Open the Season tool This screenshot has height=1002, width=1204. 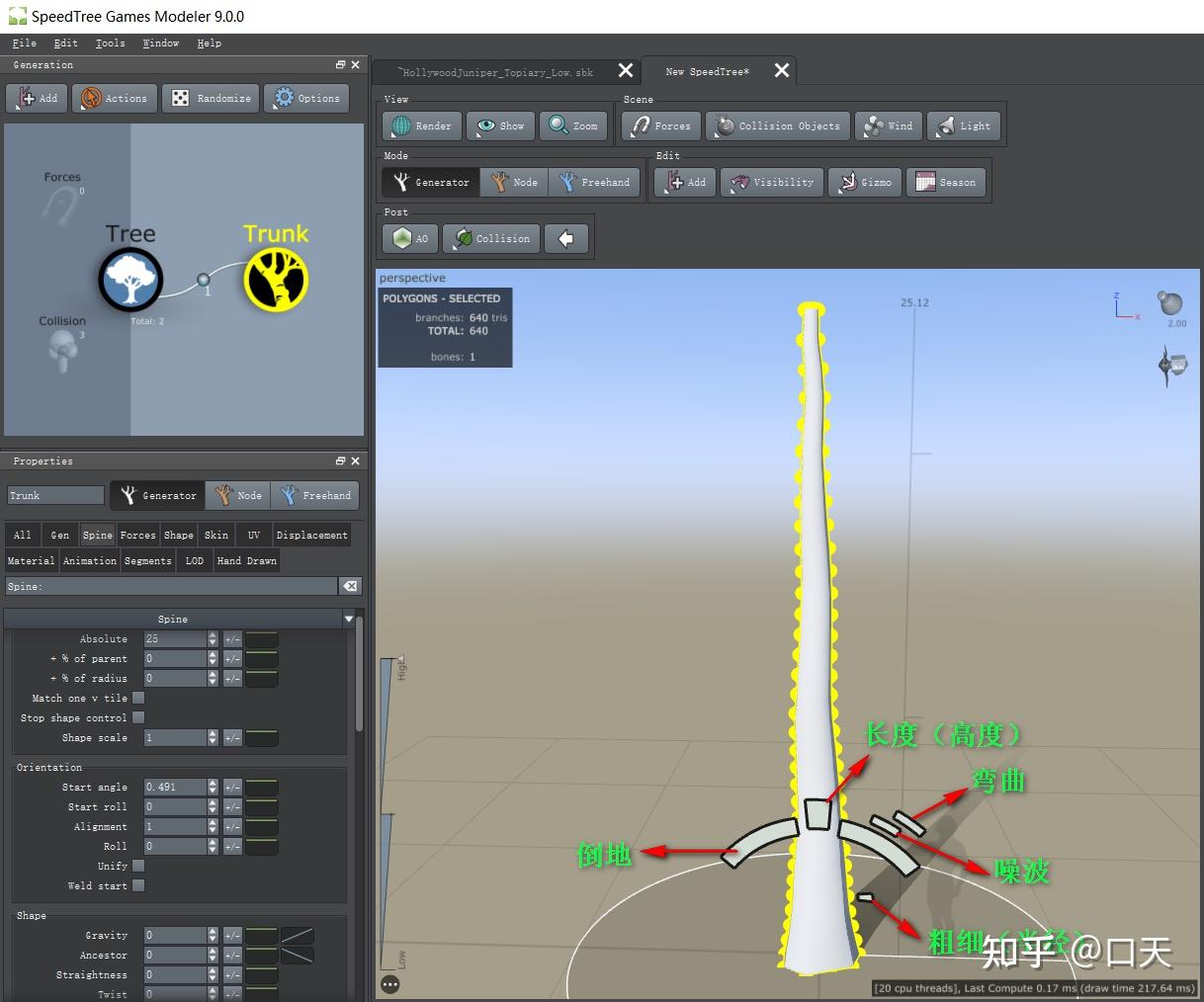(945, 183)
